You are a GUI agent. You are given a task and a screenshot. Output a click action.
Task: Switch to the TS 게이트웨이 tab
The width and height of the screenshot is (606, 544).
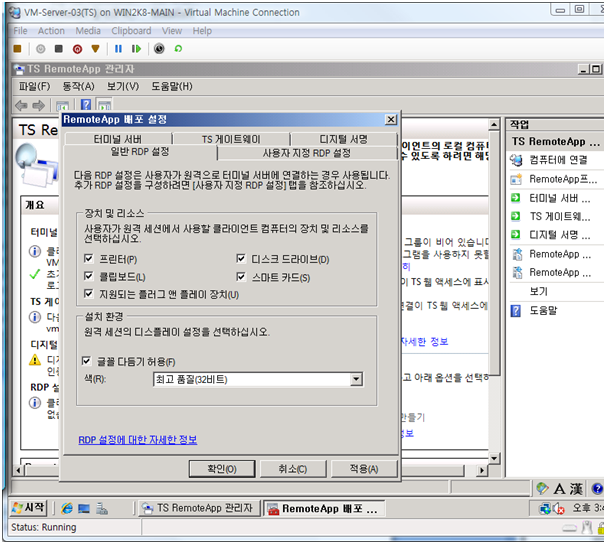231,139
